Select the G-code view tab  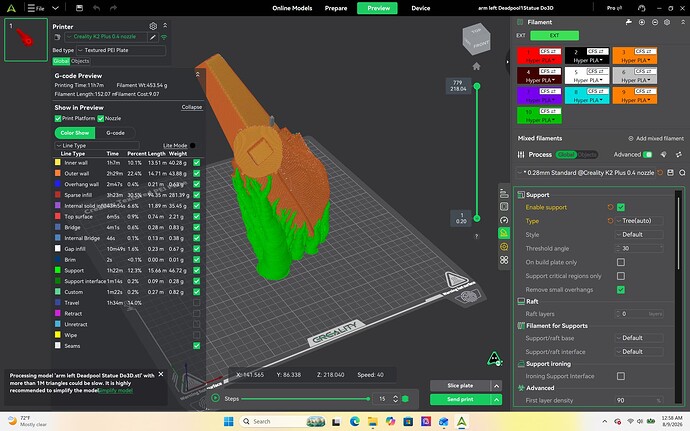115,133
